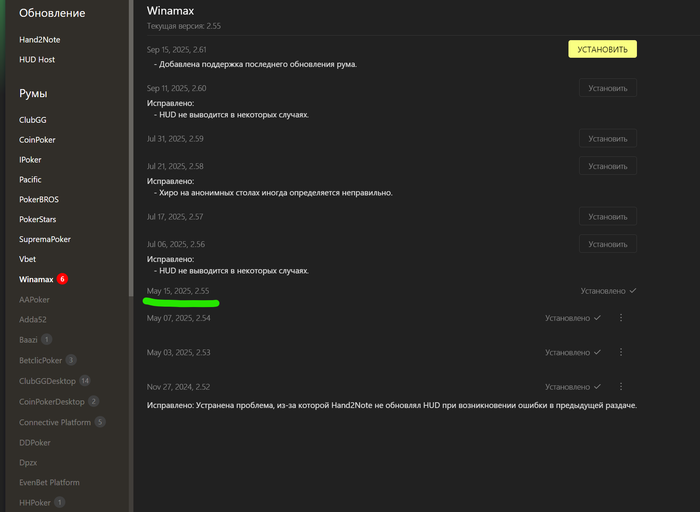Open BetclicPoker room entry
This screenshot has width=700, height=512.
41,360
